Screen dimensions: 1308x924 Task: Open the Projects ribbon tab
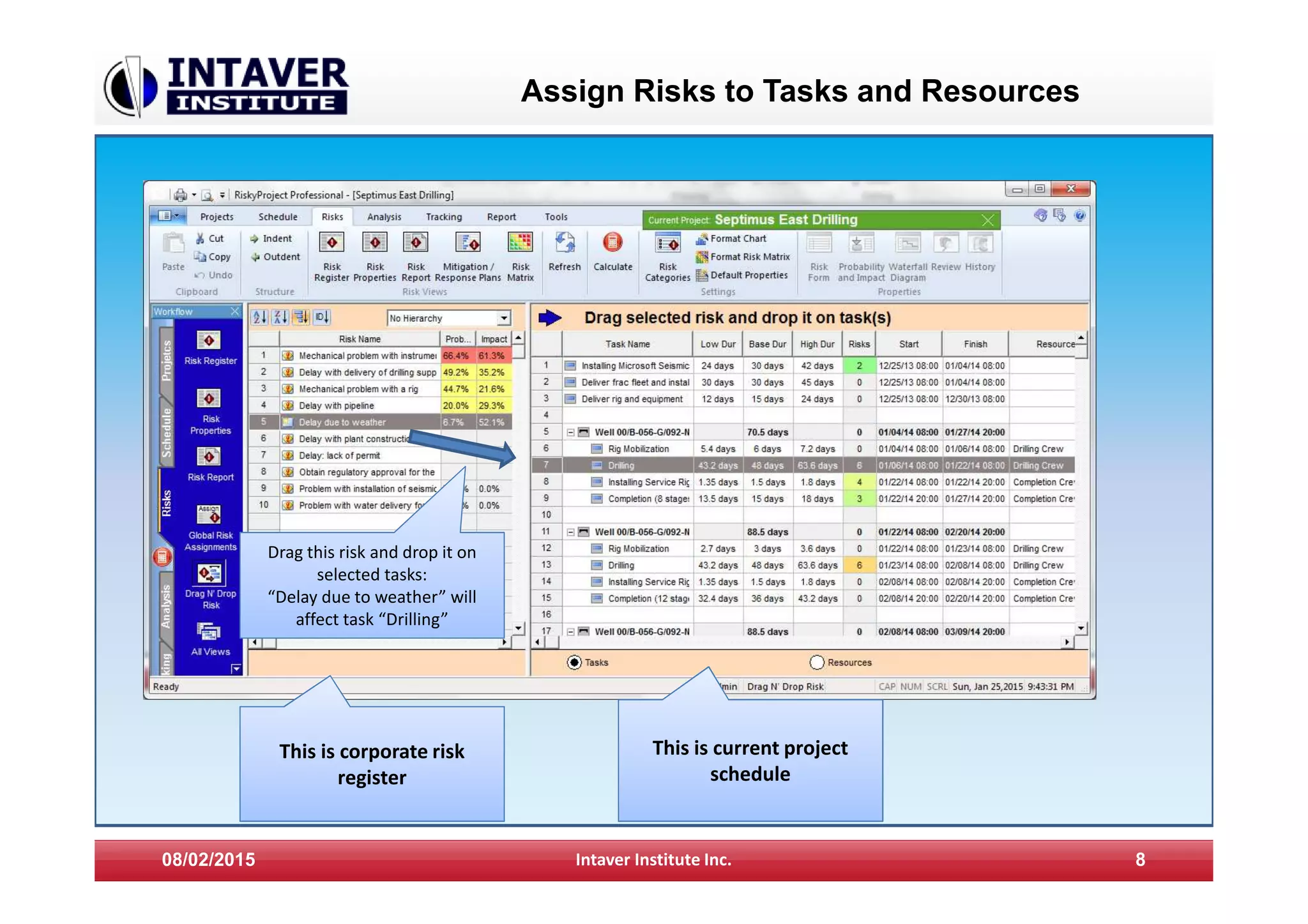click(x=217, y=217)
